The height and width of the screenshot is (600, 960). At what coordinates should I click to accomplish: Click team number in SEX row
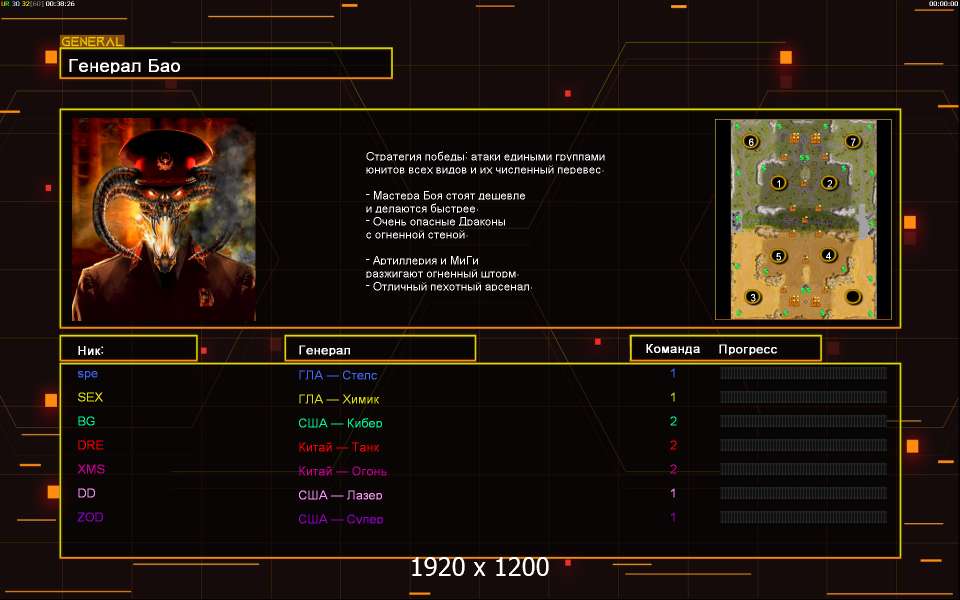673,397
